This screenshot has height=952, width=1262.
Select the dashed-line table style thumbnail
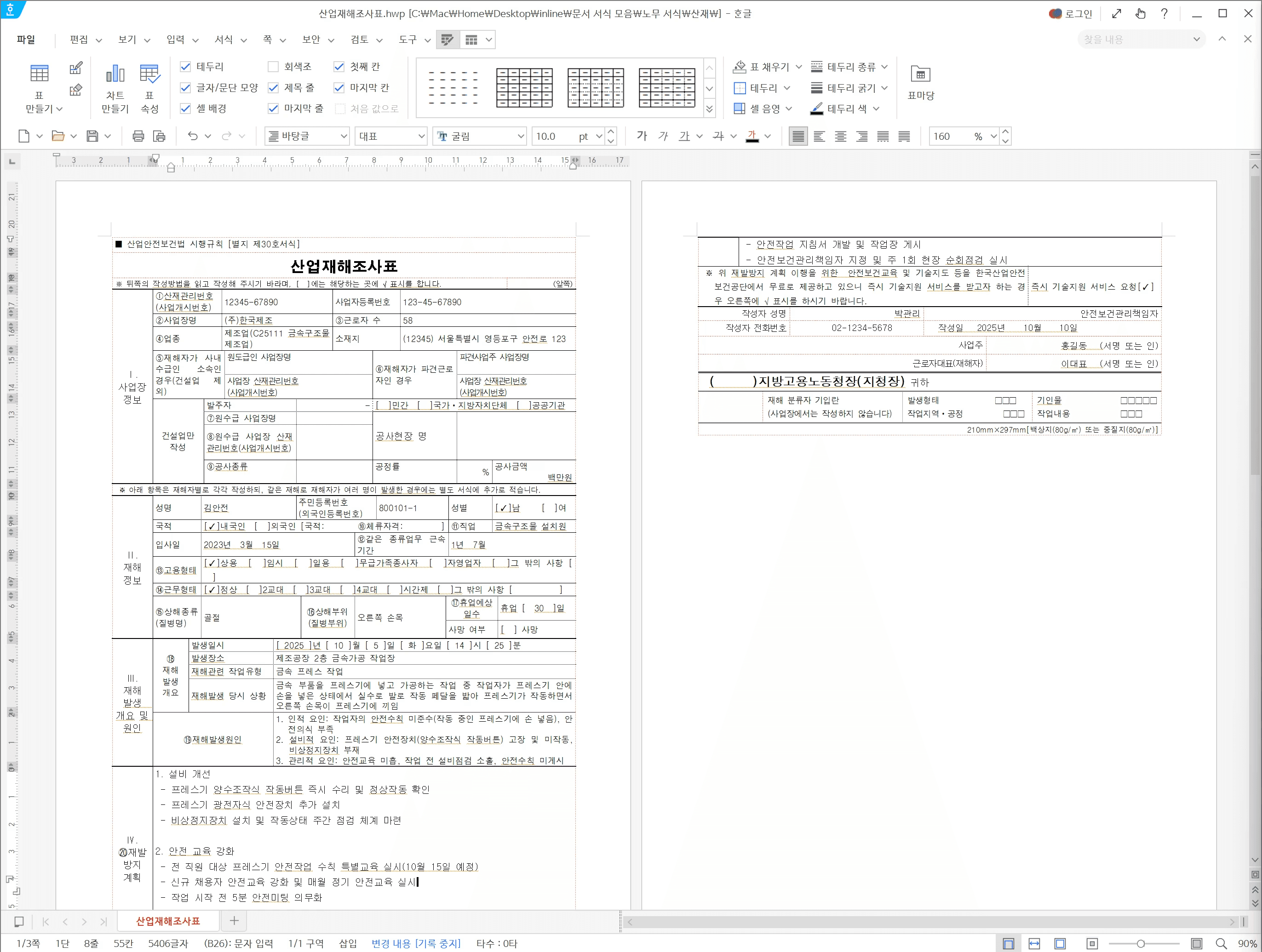pyautogui.click(x=453, y=87)
